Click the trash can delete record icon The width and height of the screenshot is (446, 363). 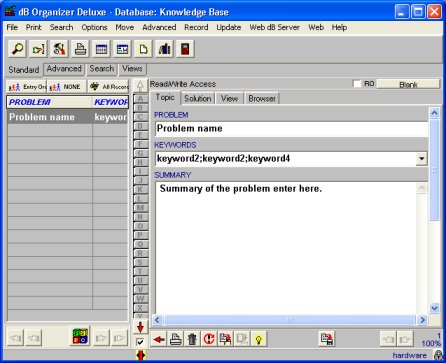point(192,339)
